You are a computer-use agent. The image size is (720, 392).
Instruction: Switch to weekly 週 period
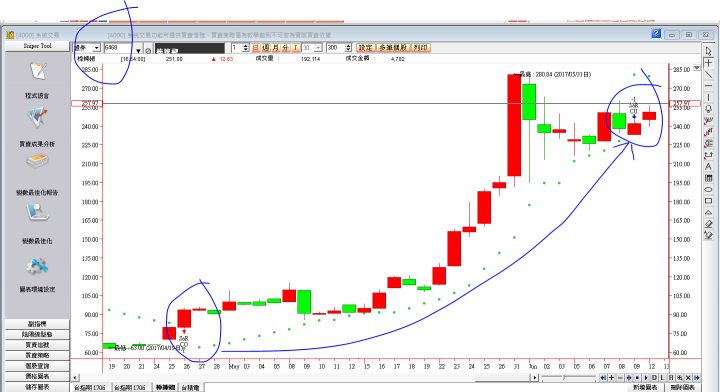pyautogui.click(x=265, y=48)
